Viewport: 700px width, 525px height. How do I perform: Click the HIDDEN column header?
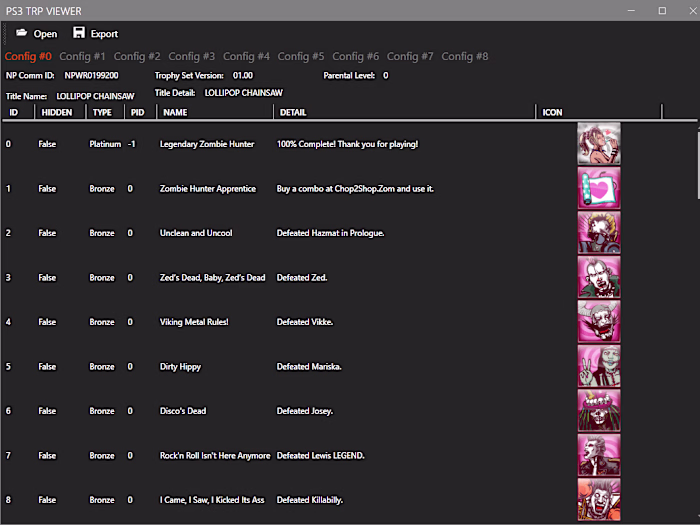[x=56, y=113]
